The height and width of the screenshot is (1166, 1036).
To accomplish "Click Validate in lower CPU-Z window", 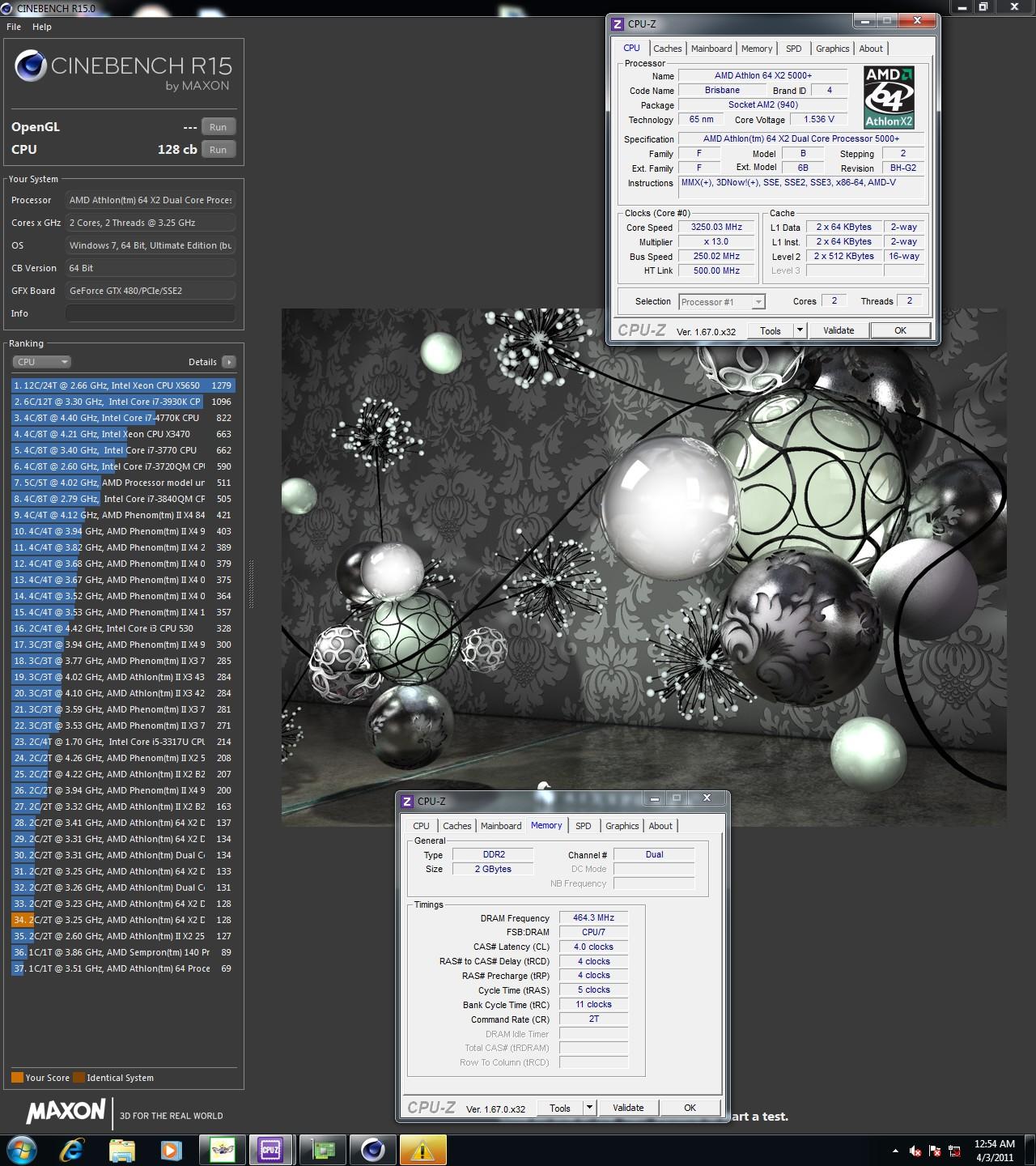I will click(x=628, y=1108).
